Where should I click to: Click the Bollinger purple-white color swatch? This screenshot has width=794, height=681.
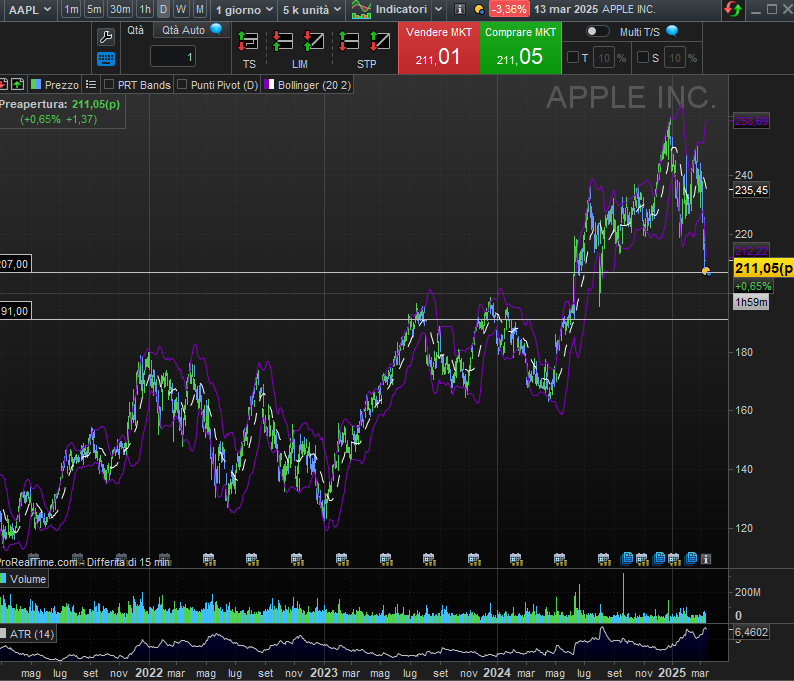pyautogui.click(x=269, y=84)
